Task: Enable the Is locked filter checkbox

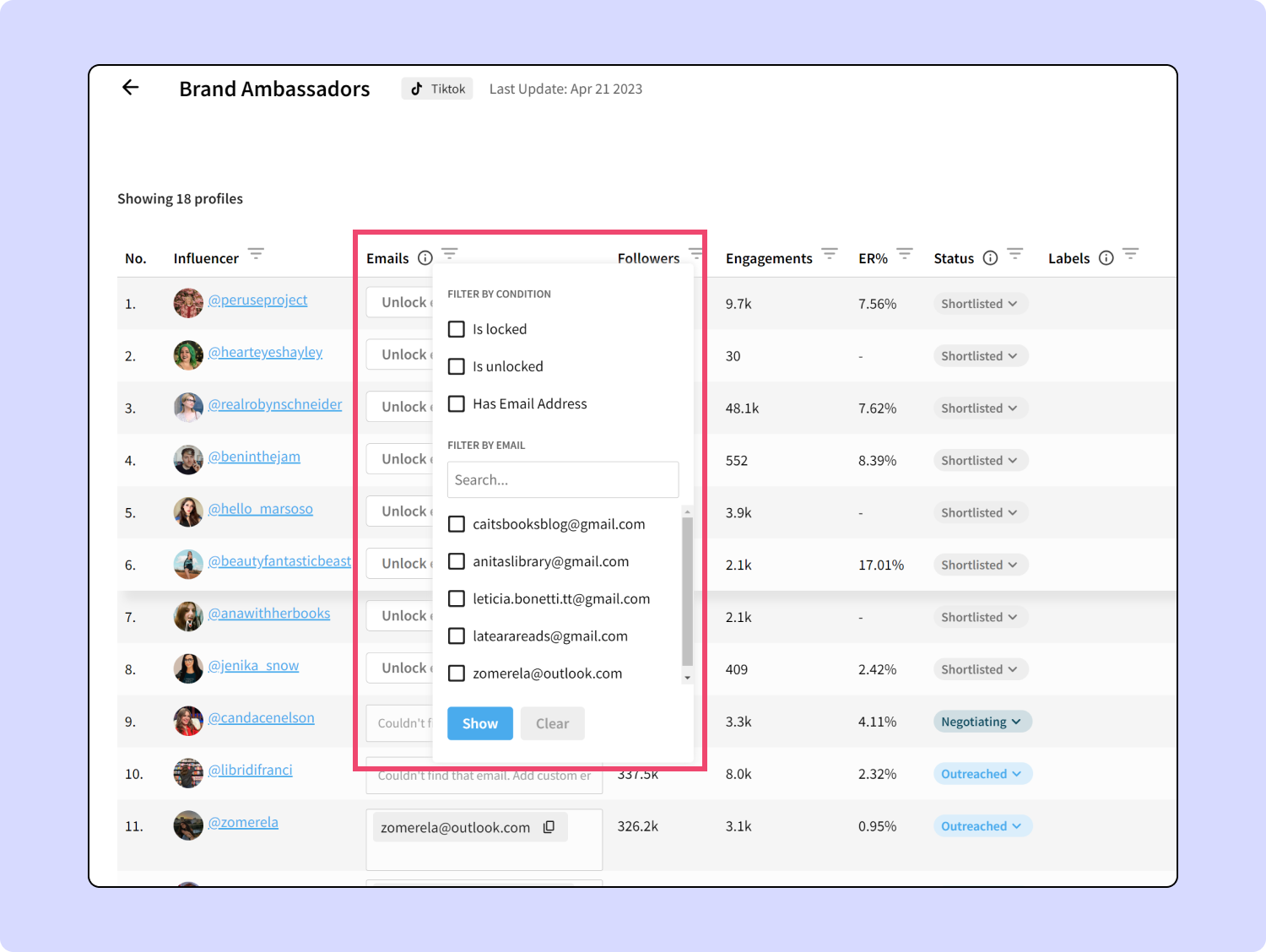Action: pos(457,329)
